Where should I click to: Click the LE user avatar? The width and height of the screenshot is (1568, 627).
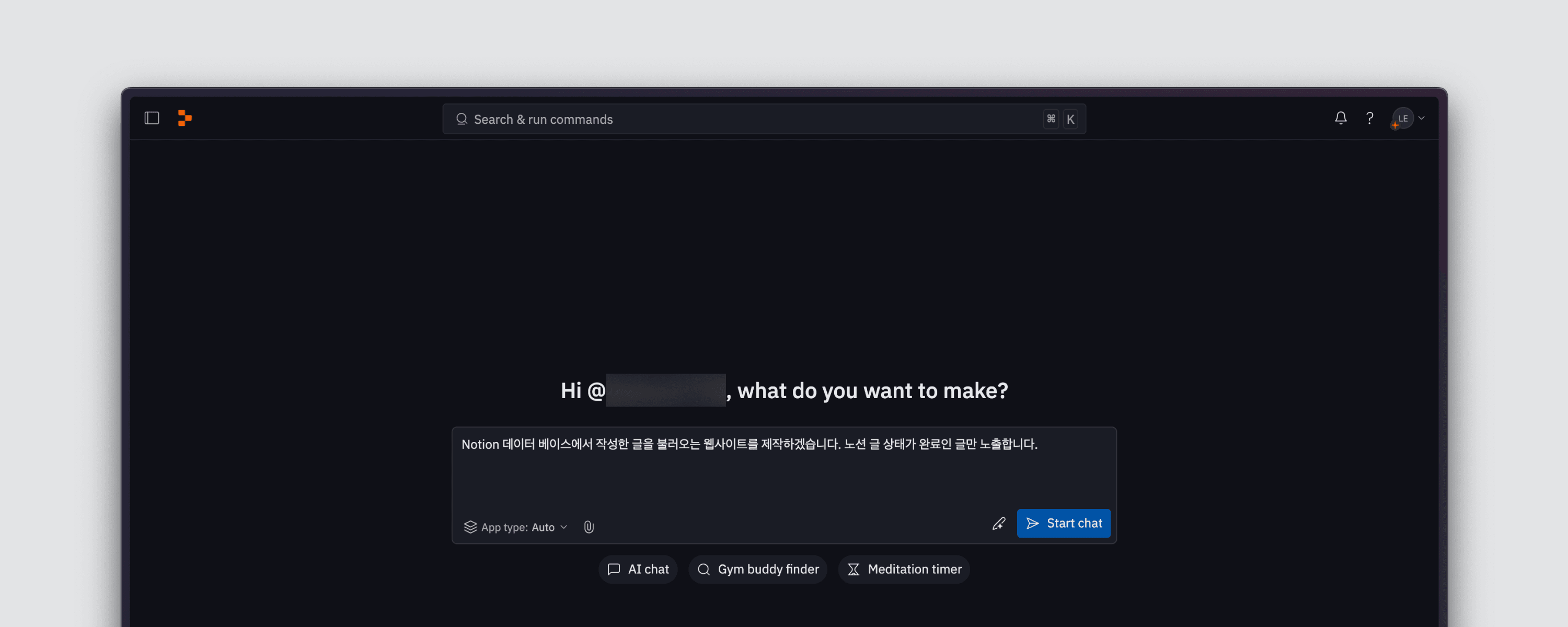coord(1402,118)
